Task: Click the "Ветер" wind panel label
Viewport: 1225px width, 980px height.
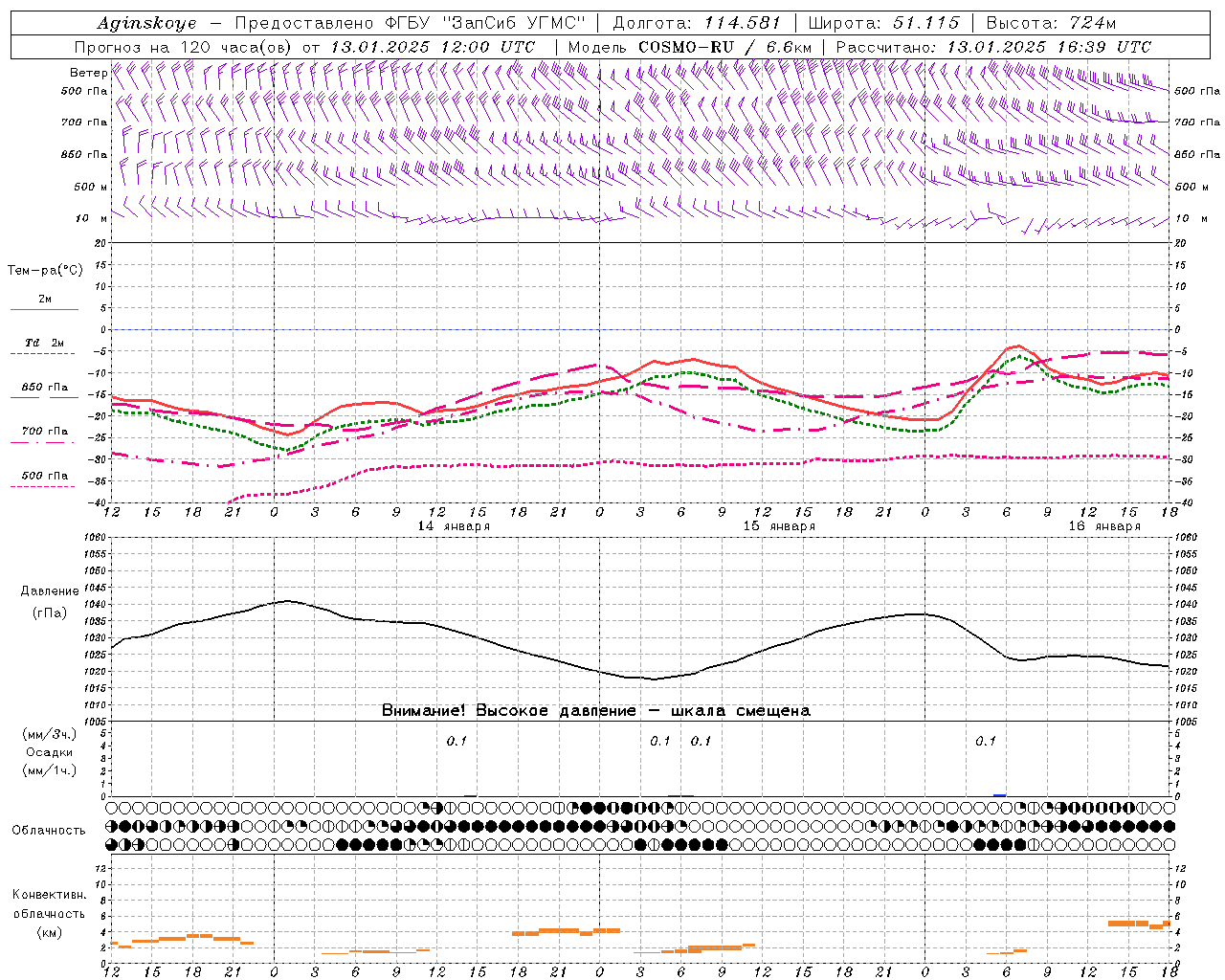Action: [x=88, y=73]
